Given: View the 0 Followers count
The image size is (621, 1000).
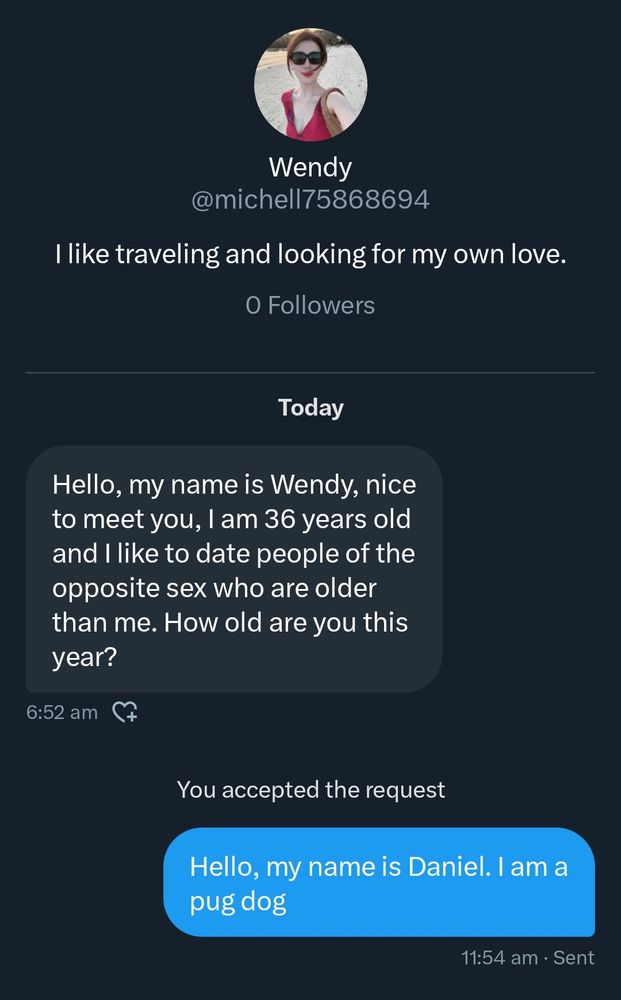Looking at the screenshot, I should [311, 305].
